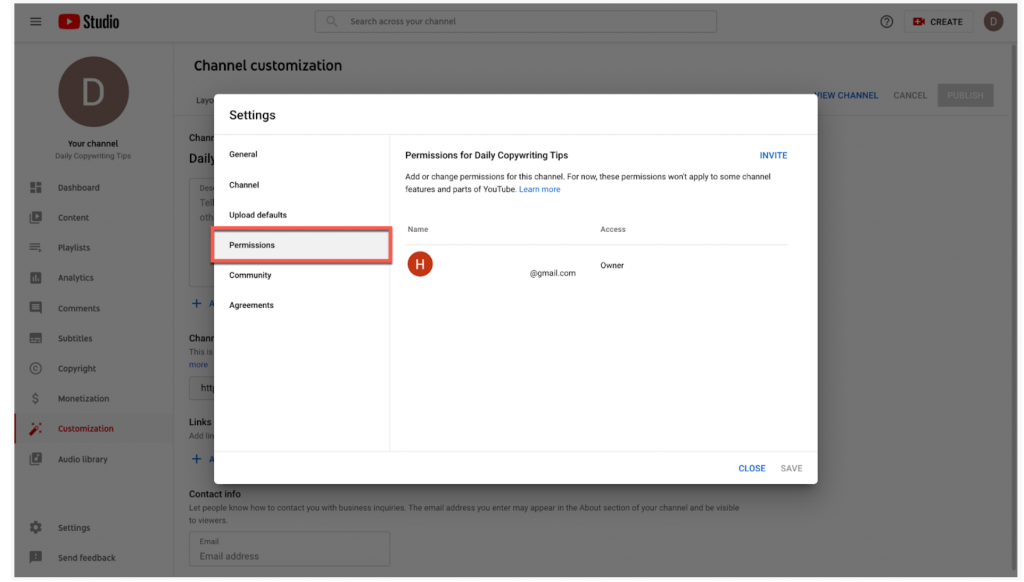Focus the channel search field

click(516, 22)
